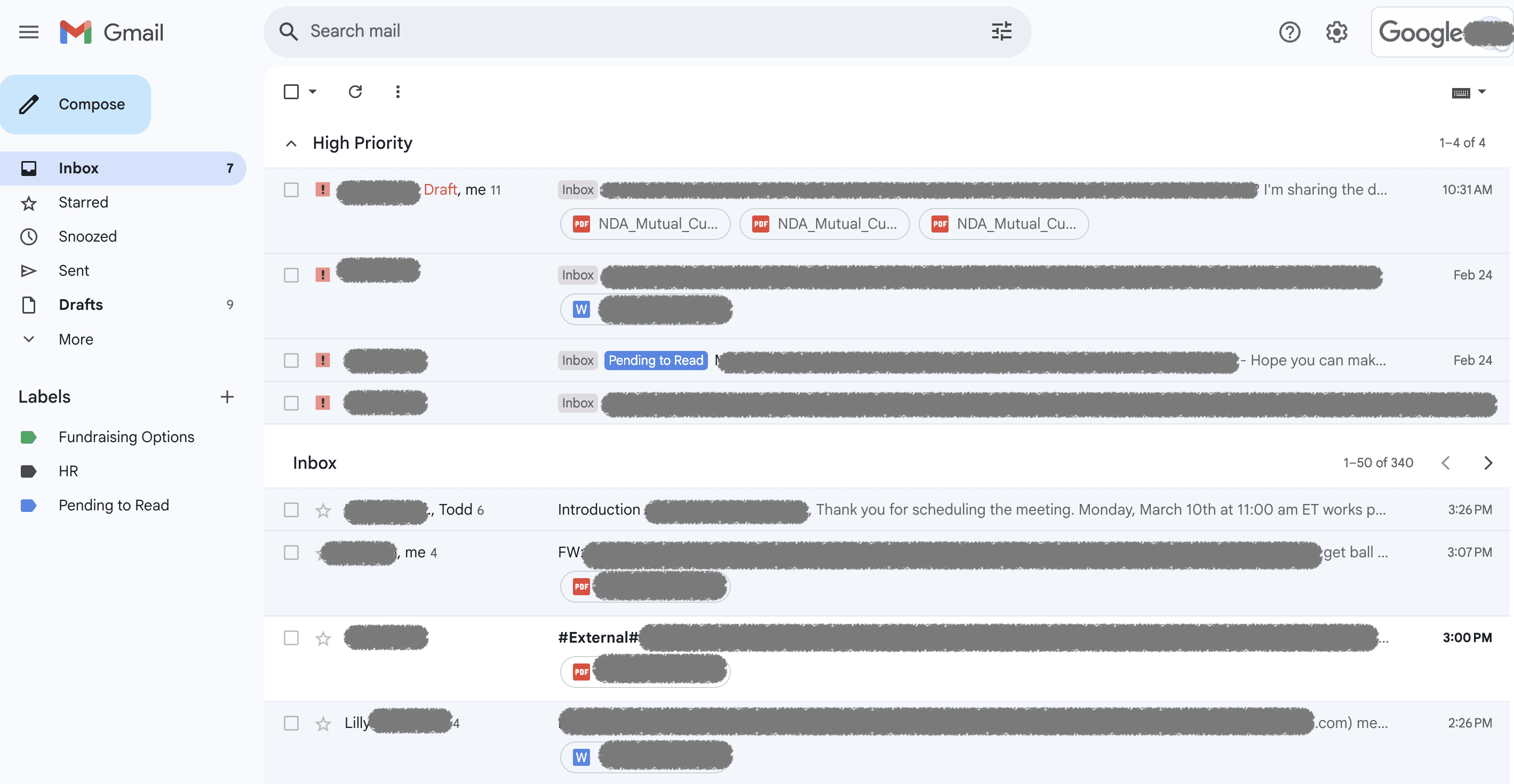Open the main menu hamburger icon
1514x784 pixels.
(x=28, y=32)
